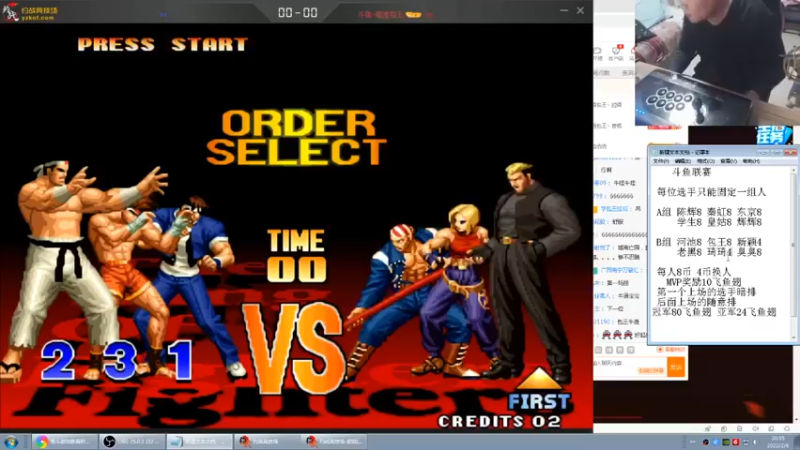Open the 编辑(E) menu in Notepad

(x=683, y=161)
